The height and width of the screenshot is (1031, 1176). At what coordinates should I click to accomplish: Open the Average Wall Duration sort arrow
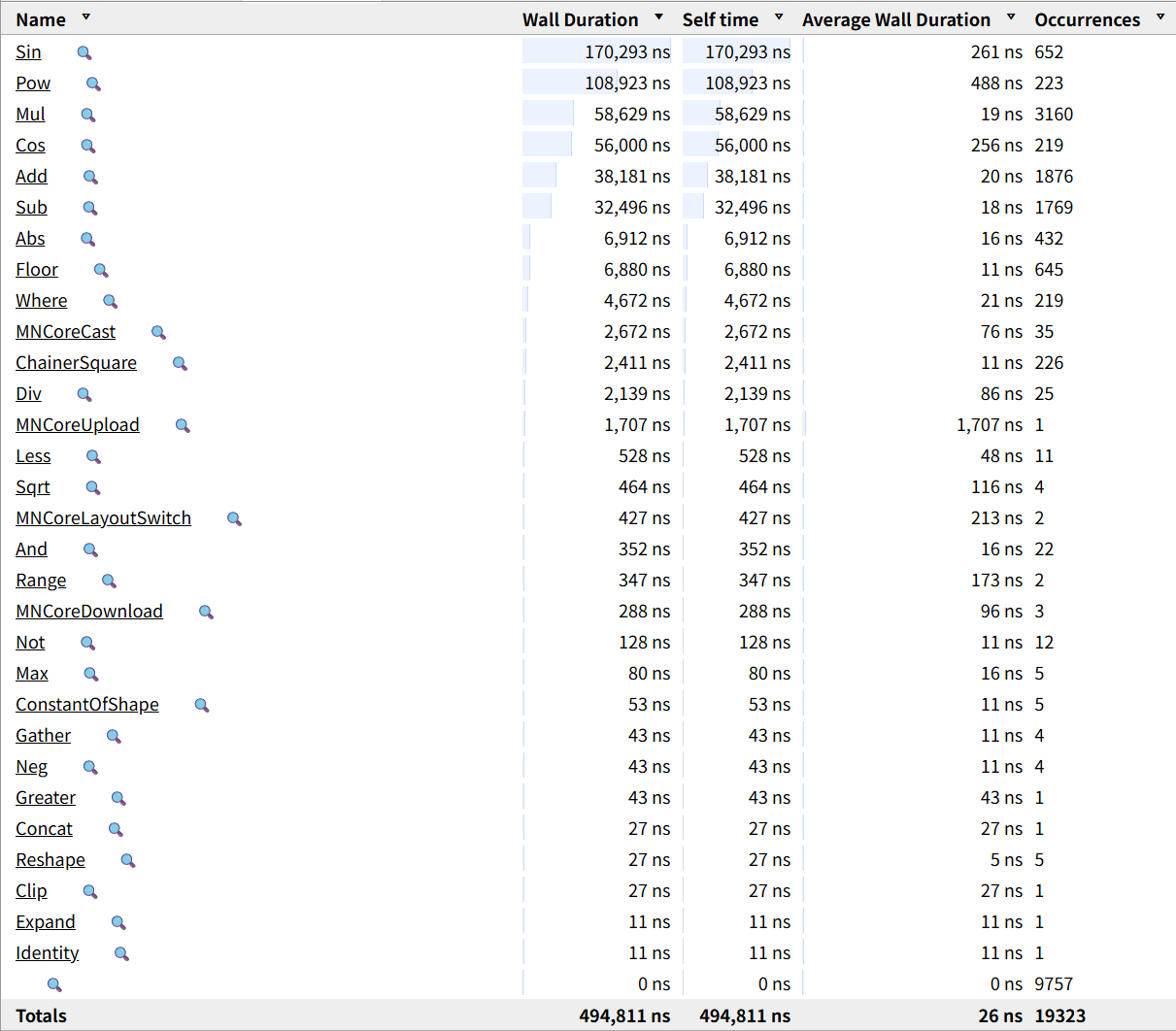coord(1011,17)
